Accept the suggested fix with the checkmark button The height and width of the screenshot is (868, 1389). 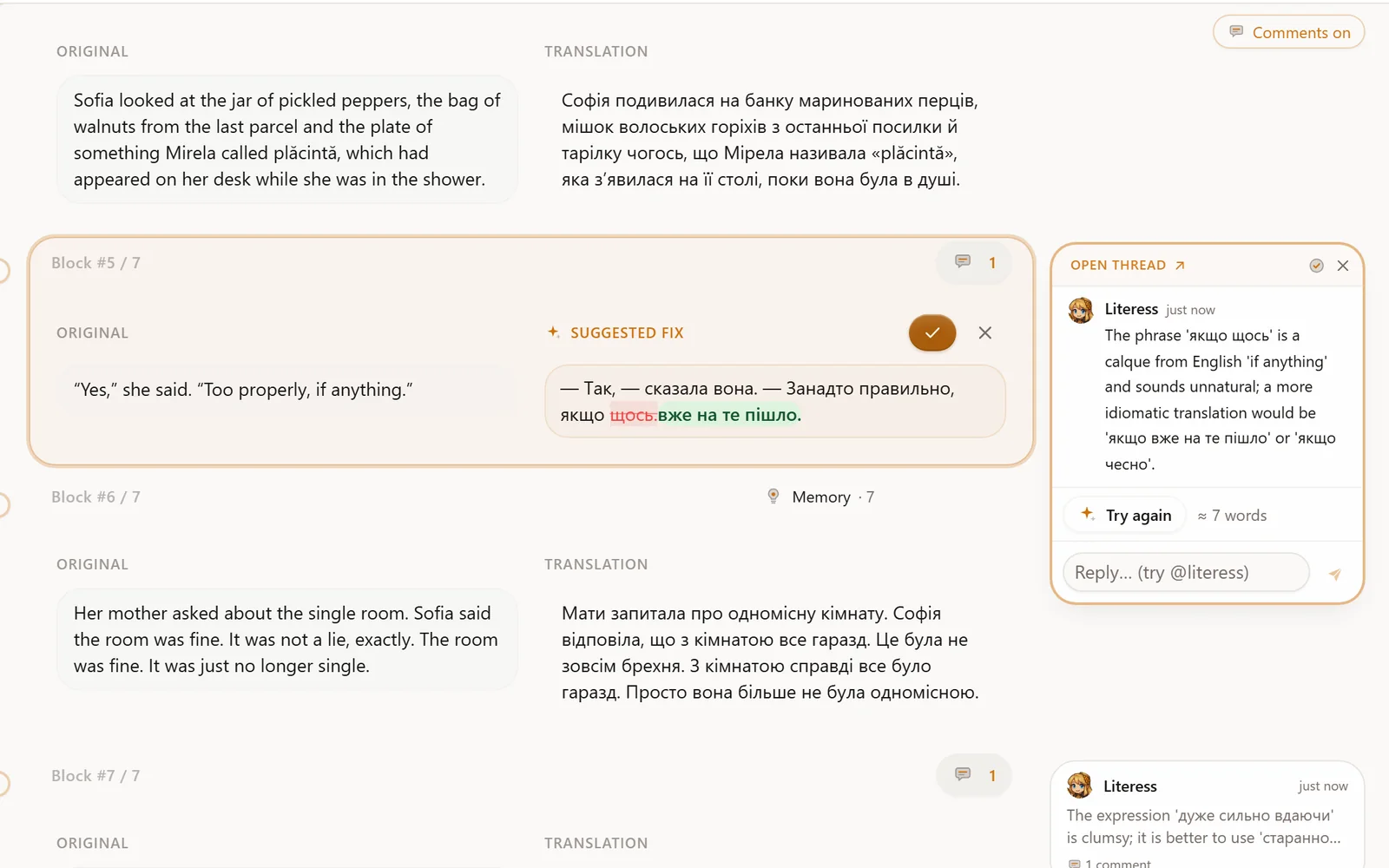click(932, 332)
